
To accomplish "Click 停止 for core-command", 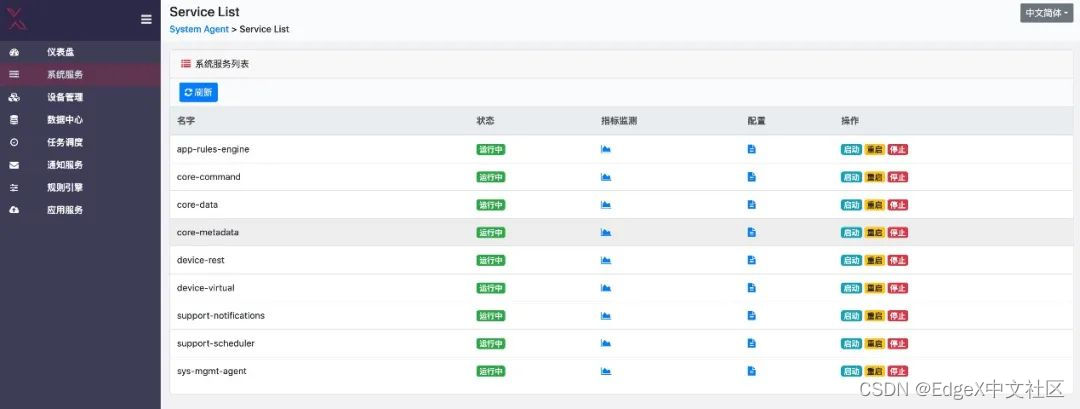I will point(897,177).
